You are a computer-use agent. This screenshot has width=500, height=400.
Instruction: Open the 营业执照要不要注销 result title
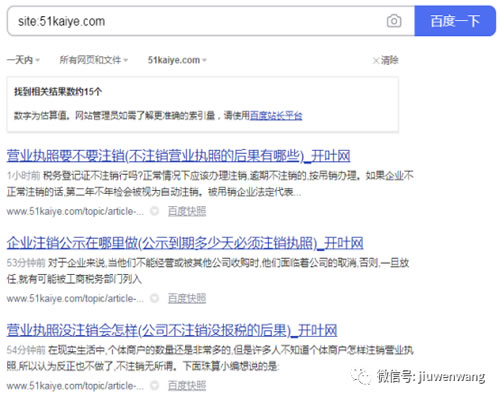click(x=178, y=156)
